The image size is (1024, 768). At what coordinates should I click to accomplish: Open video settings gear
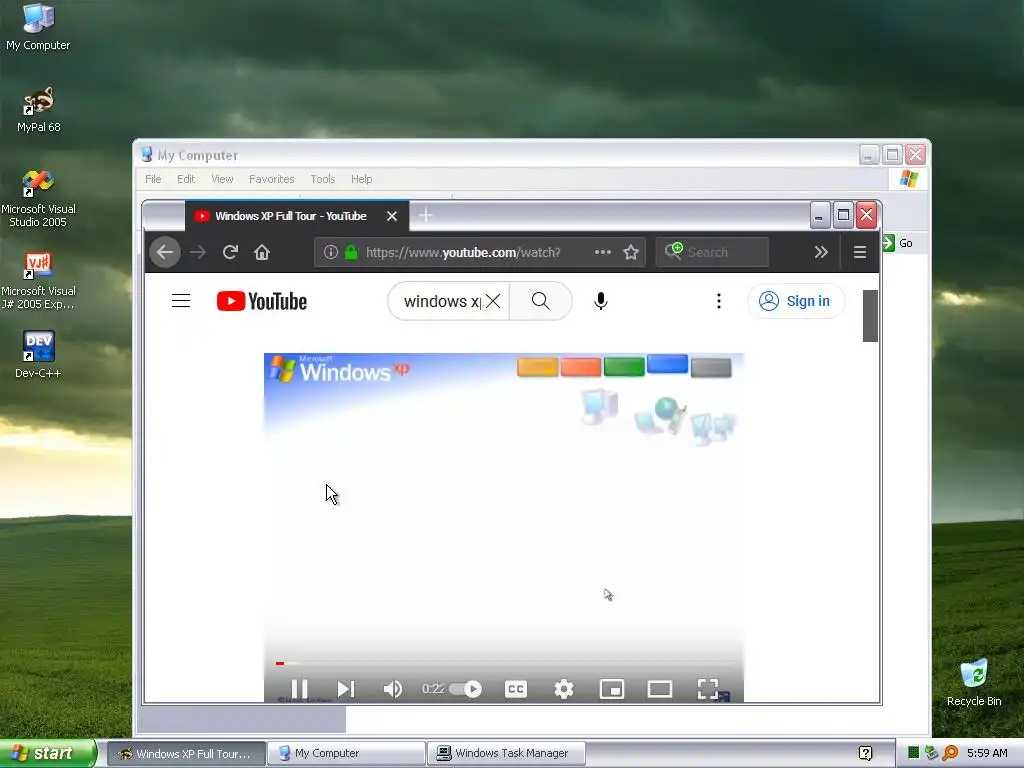point(564,689)
